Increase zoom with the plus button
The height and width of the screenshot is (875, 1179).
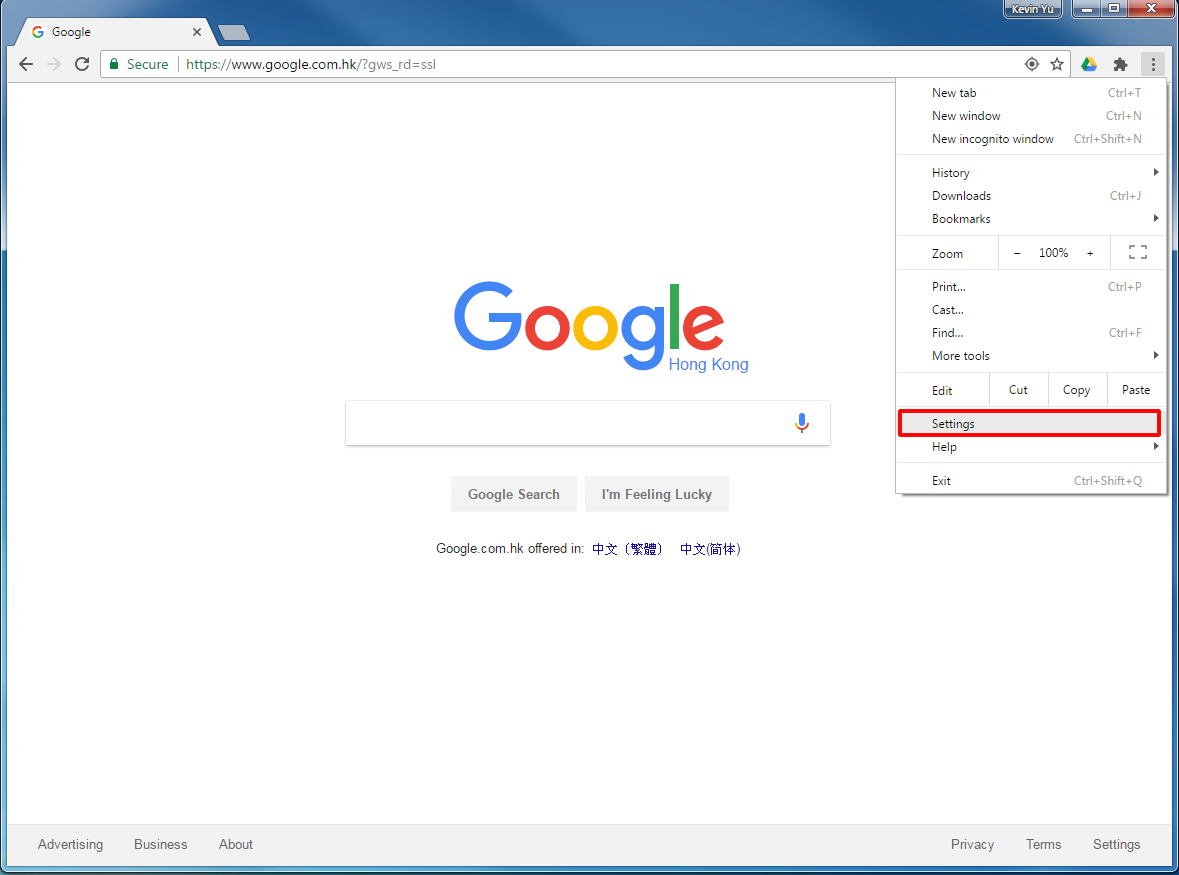(x=1090, y=253)
